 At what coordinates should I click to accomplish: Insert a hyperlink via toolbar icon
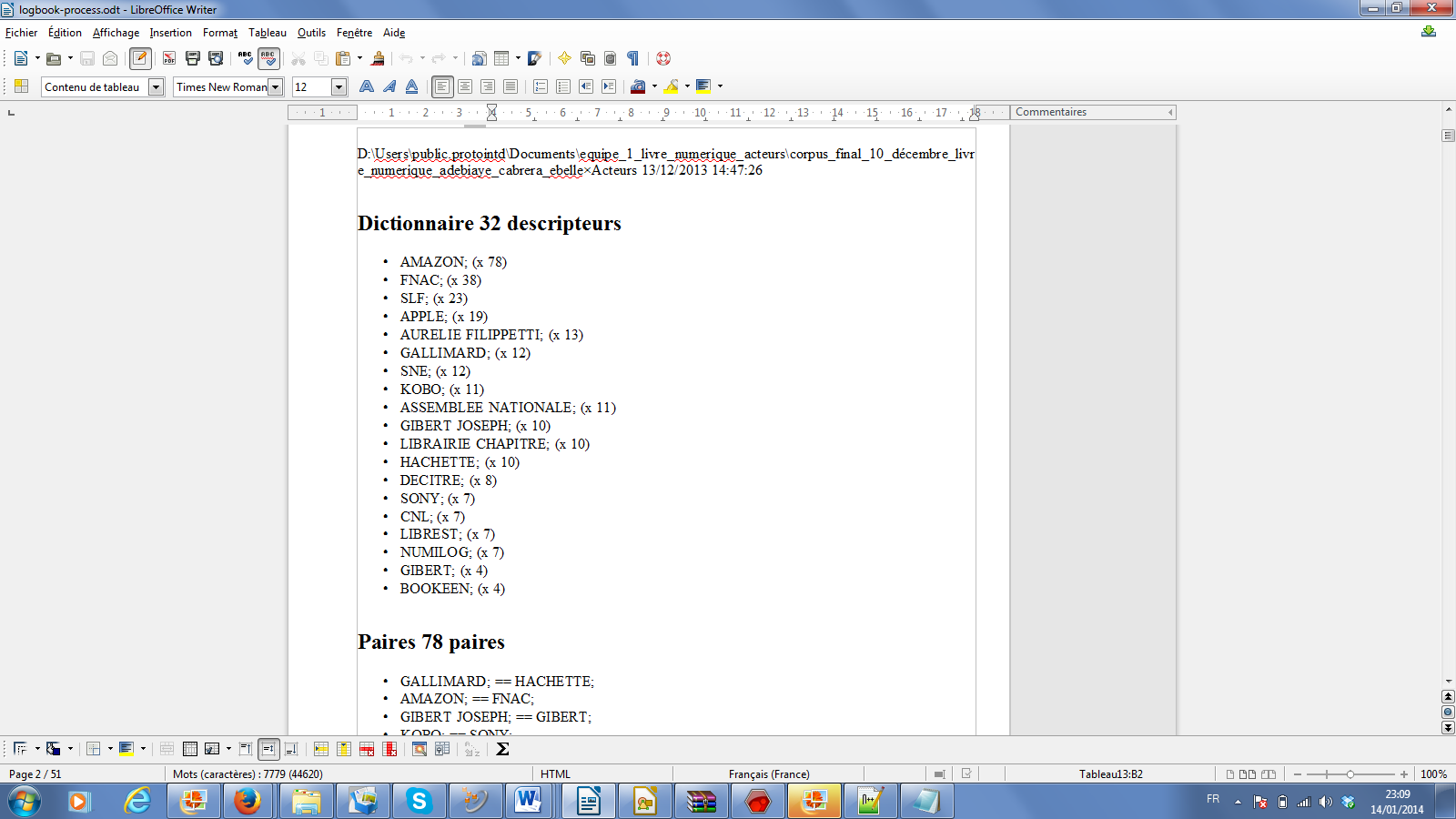coord(479,58)
